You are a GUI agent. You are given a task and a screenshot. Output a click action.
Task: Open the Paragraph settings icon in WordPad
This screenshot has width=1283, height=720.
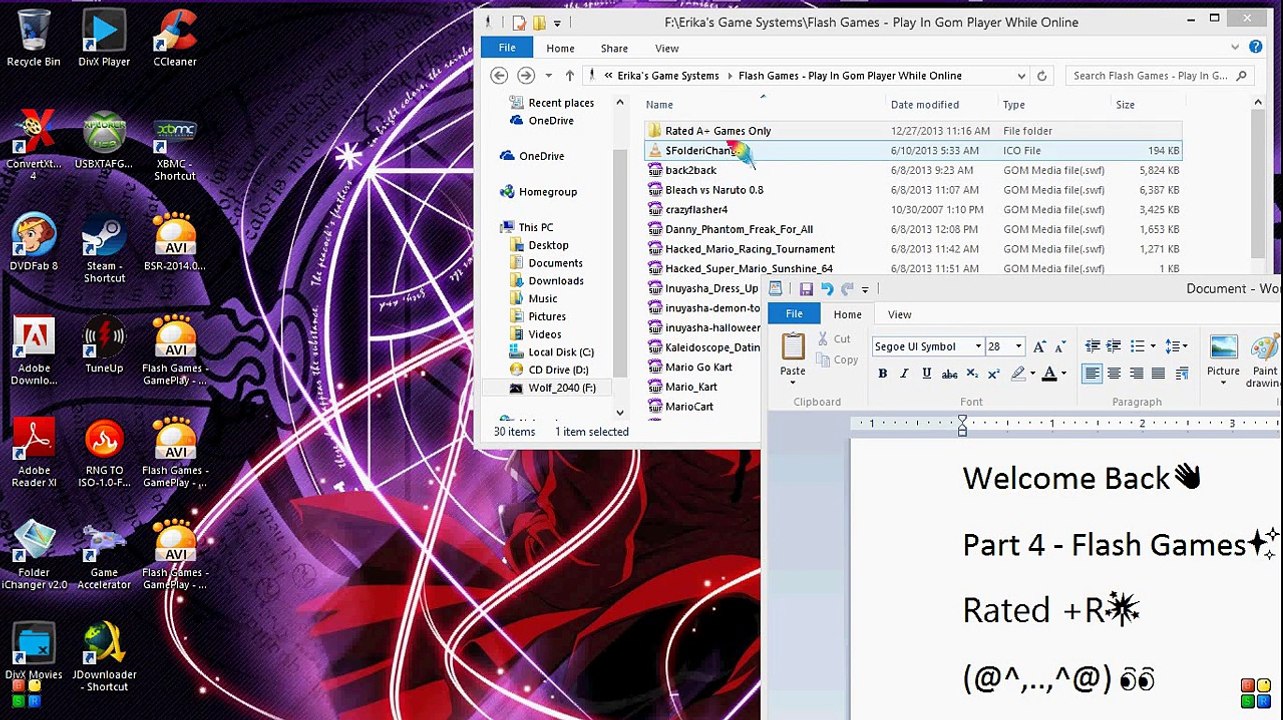(x=1180, y=374)
